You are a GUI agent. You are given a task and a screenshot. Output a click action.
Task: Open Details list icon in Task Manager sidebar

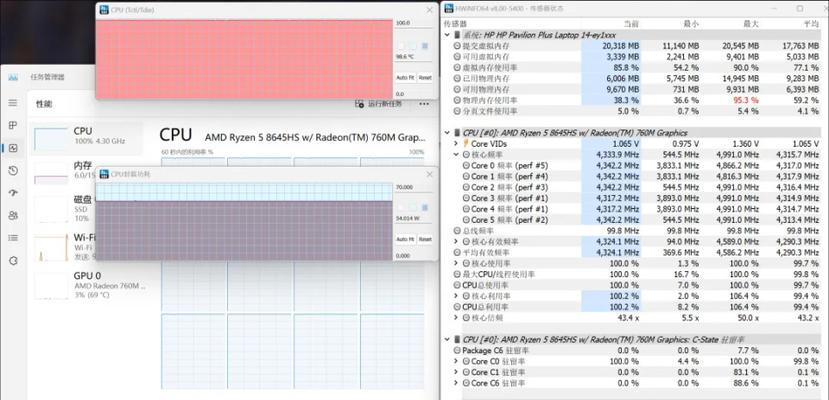(13, 238)
